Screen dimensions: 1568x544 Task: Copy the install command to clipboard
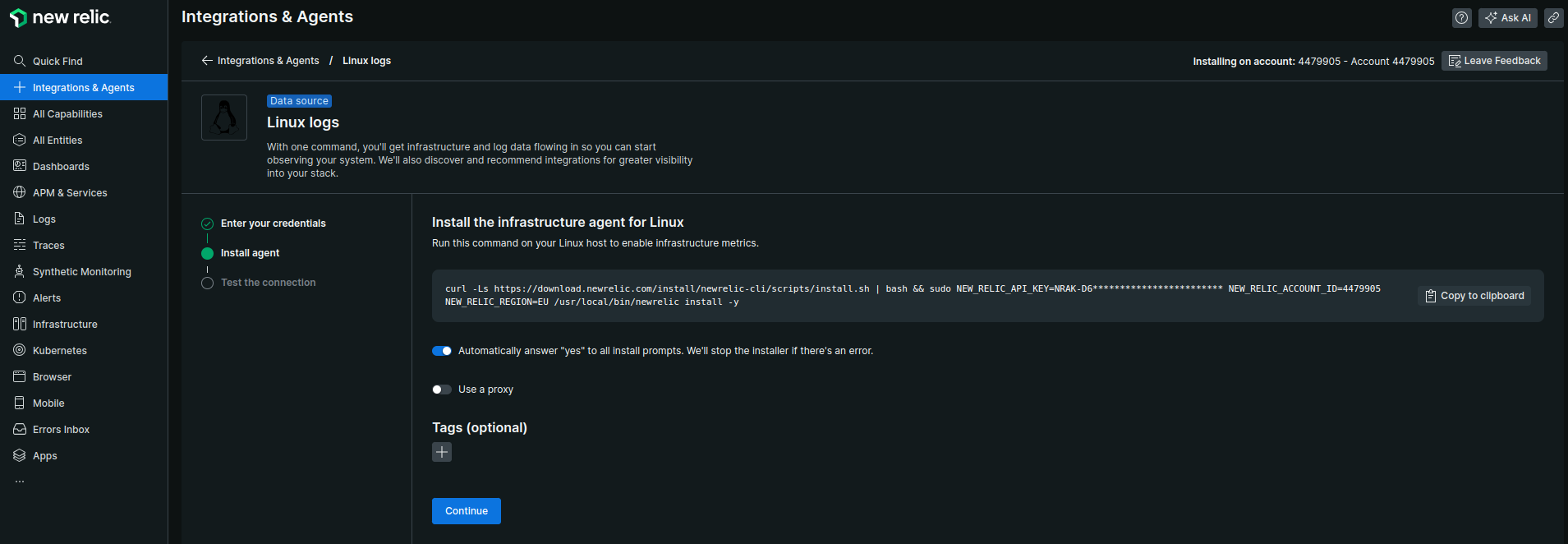click(x=1474, y=296)
